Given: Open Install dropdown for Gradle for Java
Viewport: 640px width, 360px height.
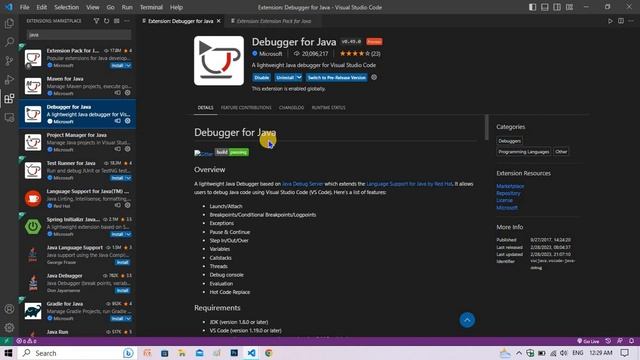Looking at the screenshot, I should click(129, 318).
